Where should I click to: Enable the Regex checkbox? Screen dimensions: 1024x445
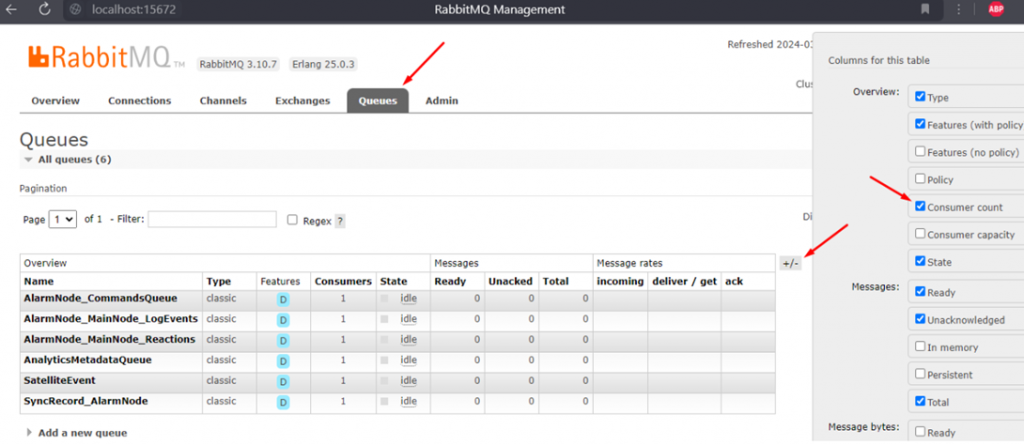pyautogui.click(x=292, y=220)
